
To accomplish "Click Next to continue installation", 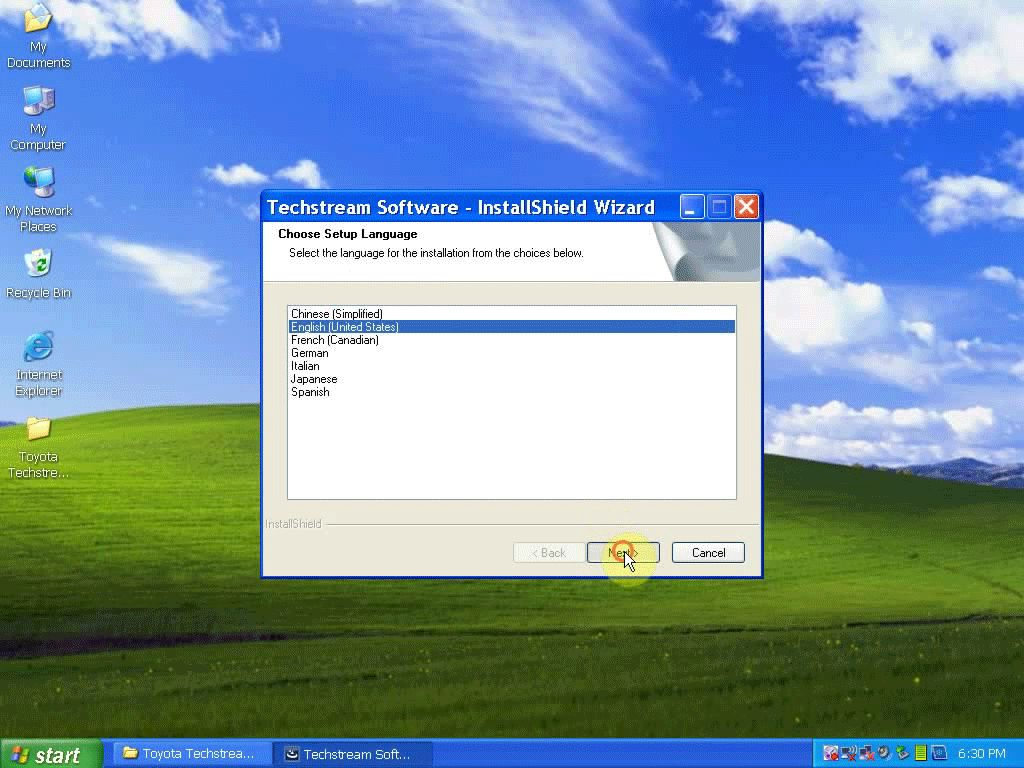I will [x=623, y=552].
